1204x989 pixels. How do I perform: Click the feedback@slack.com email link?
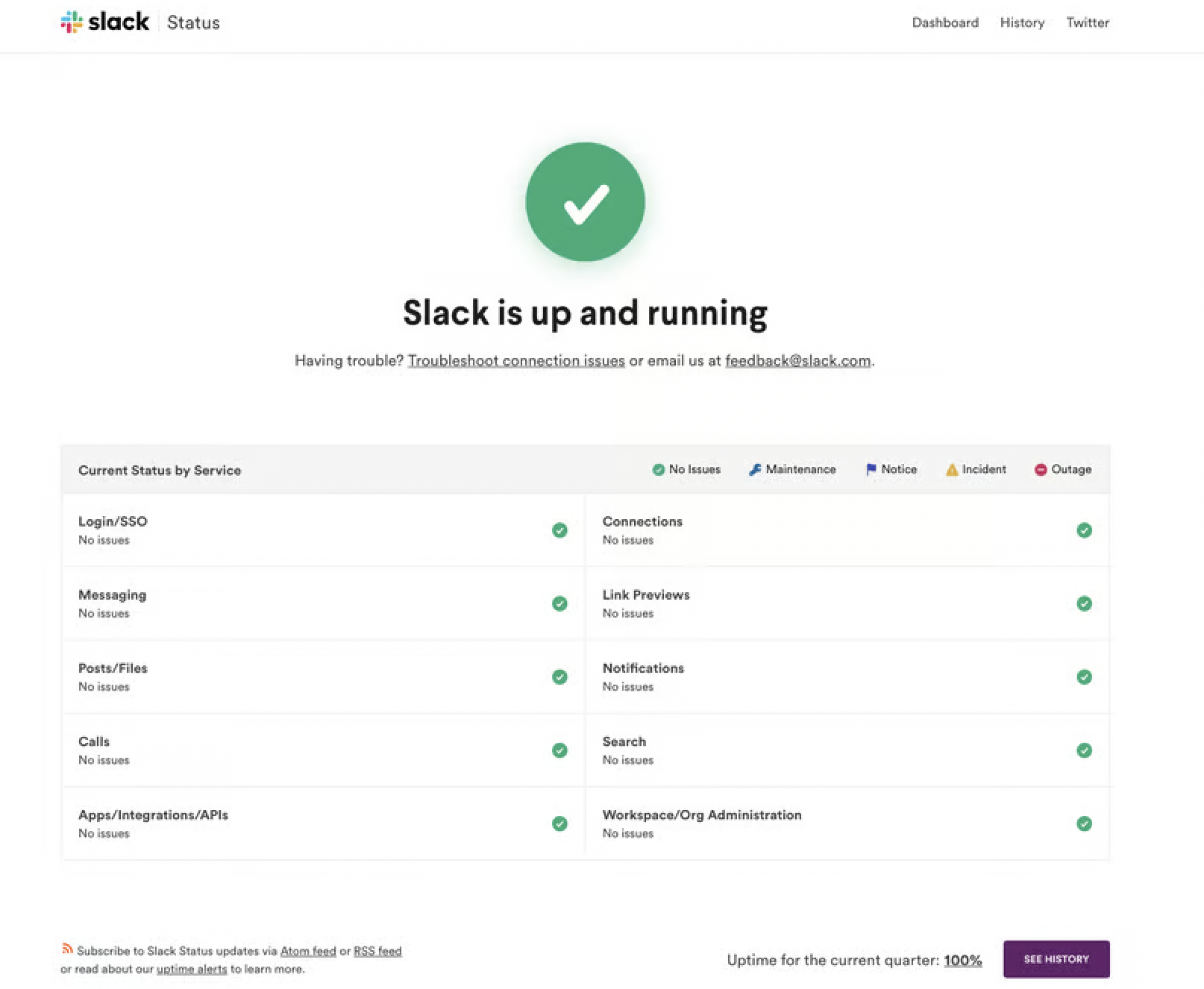(x=798, y=361)
